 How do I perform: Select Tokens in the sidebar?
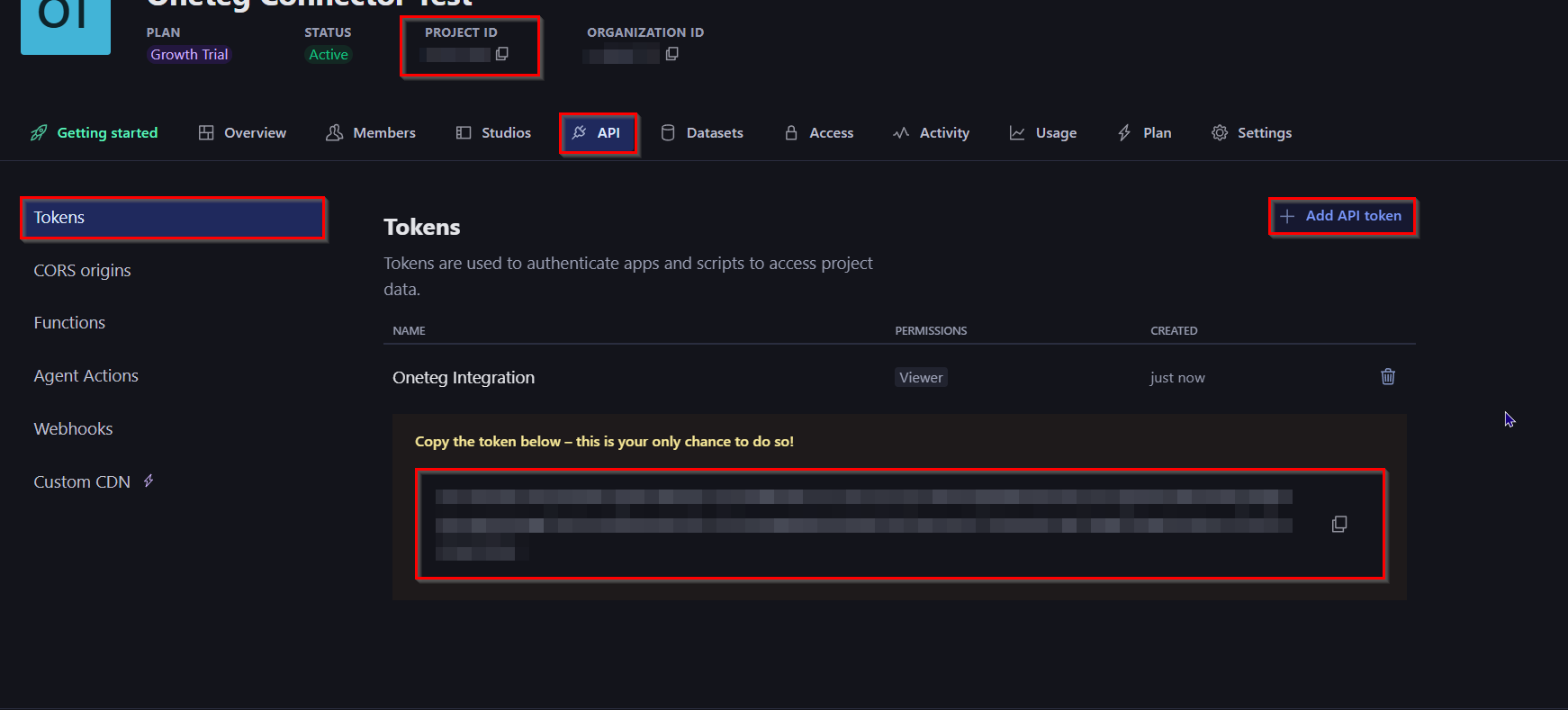(173, 218)
